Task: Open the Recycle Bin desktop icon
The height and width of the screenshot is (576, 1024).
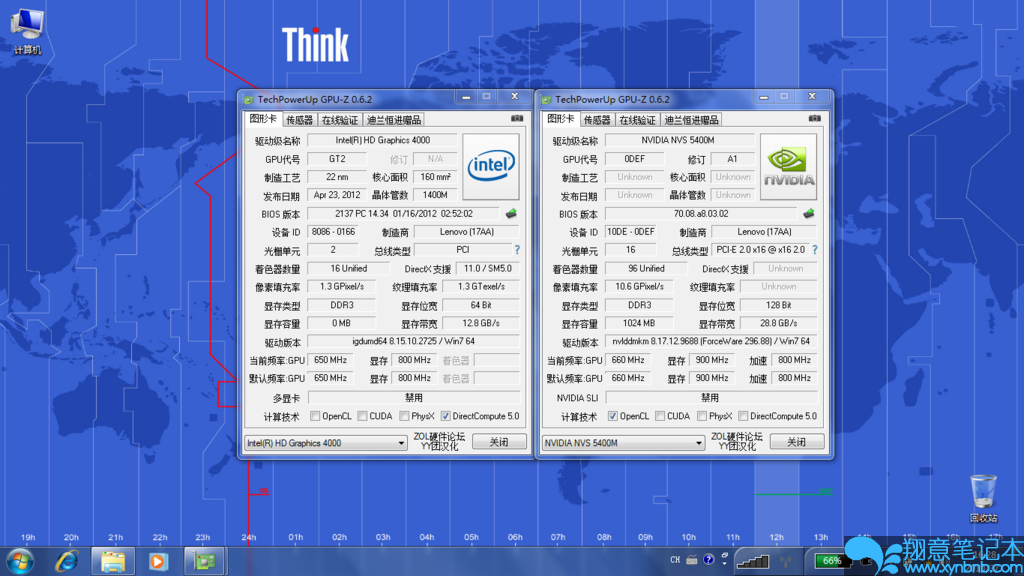Action: 983,498
